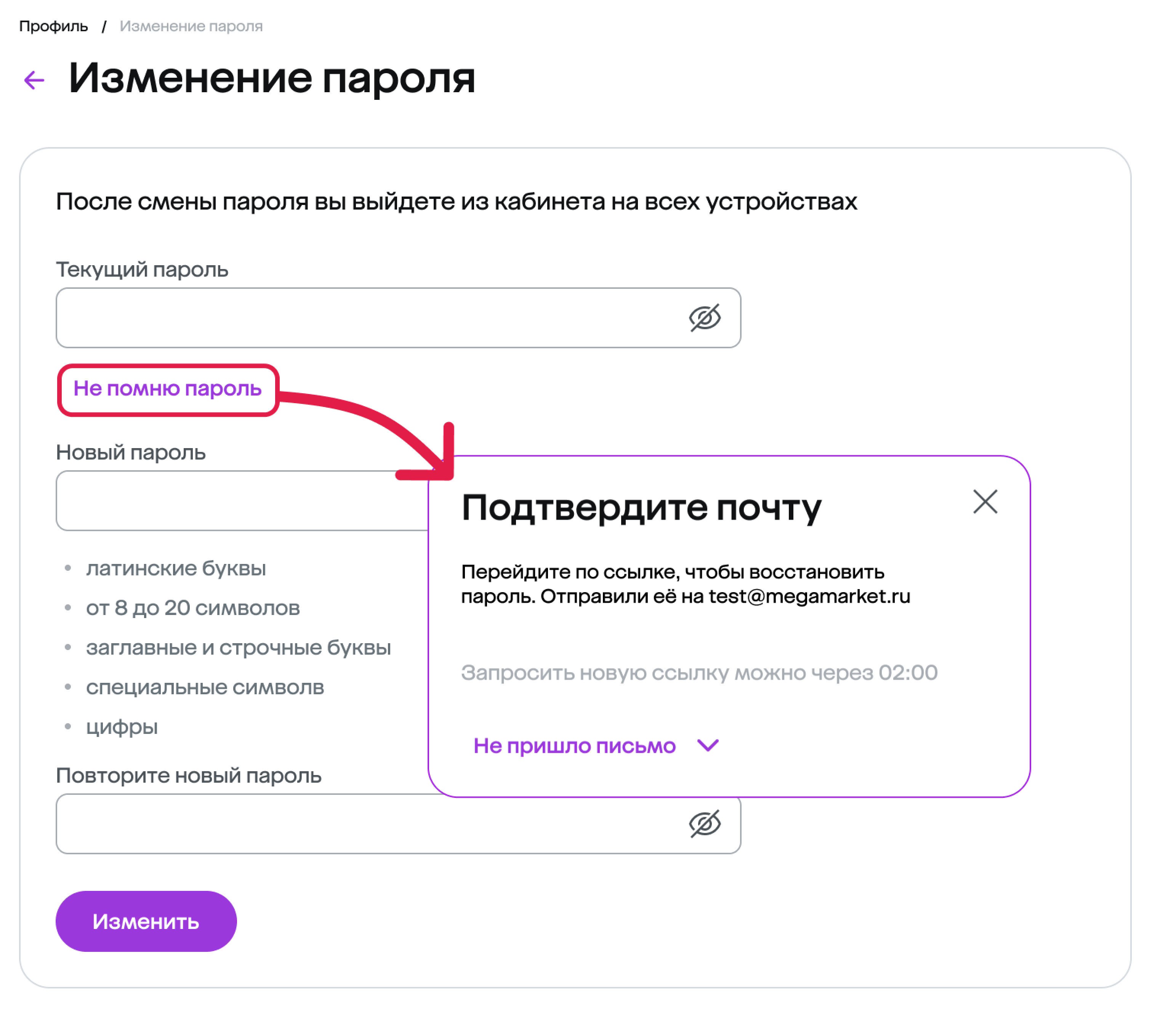
Task: Click the purple back arrow icon
Action: 34,80
